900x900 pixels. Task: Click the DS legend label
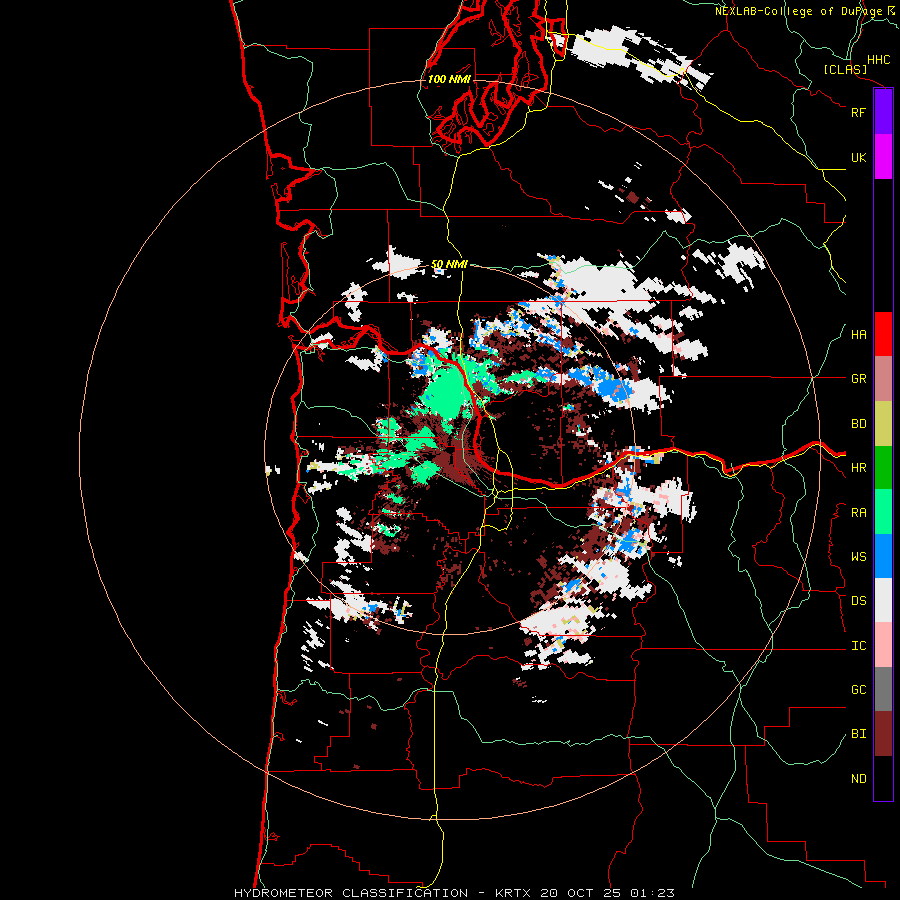tap(858, 601)
